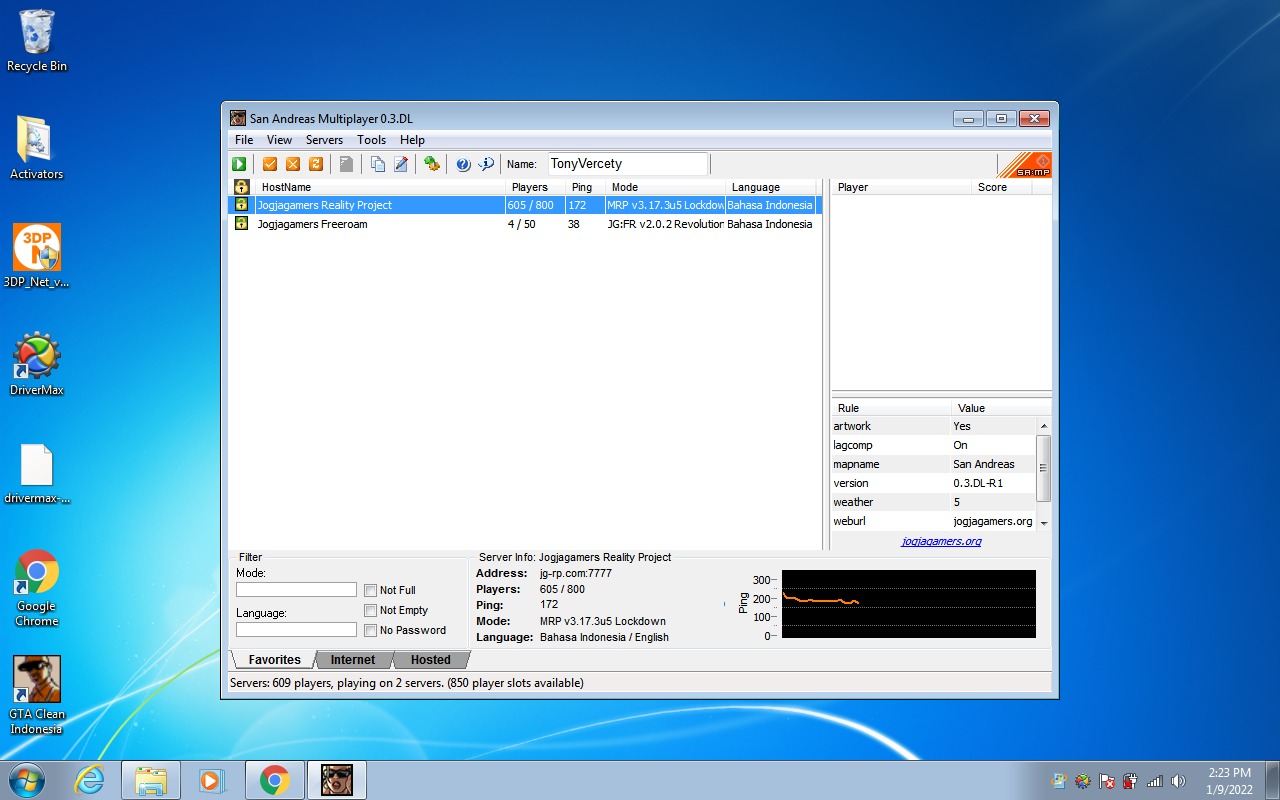Click the rules list scrollbar down arrow
1280x800 pixels.
tap(1044, 523)
